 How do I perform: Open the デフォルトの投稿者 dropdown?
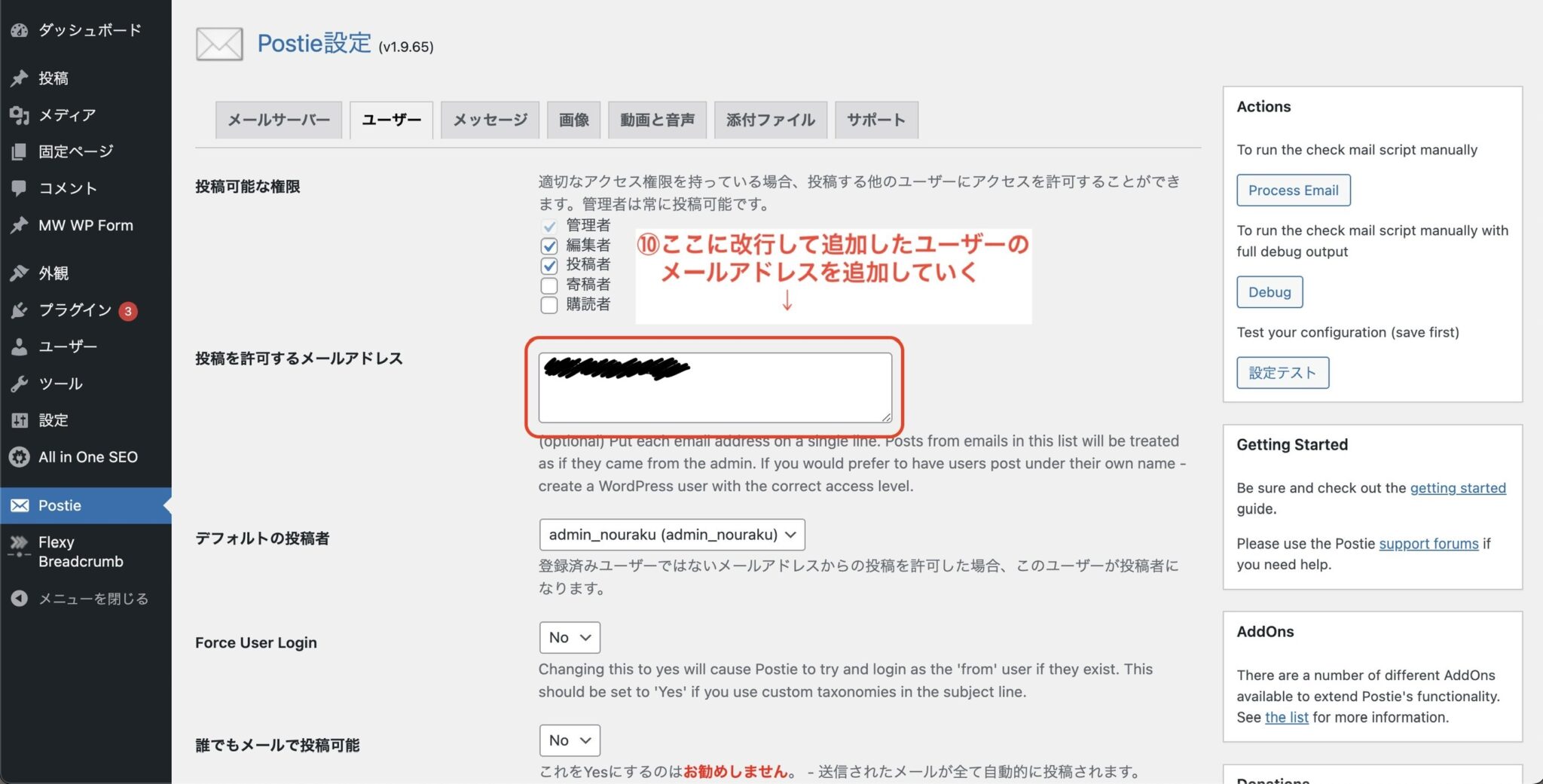[x=671, y=535]
